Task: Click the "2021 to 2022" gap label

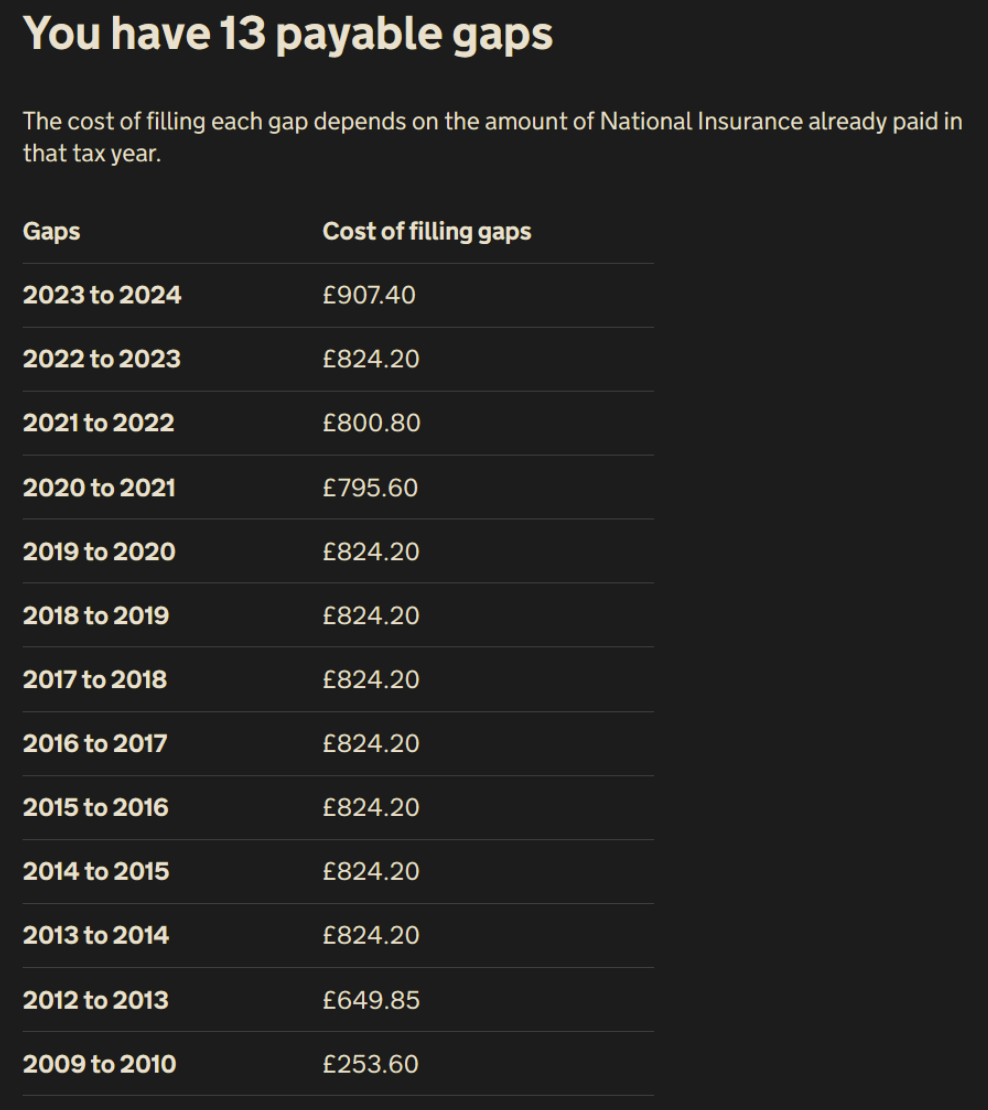Action: [x=98, y=424]
